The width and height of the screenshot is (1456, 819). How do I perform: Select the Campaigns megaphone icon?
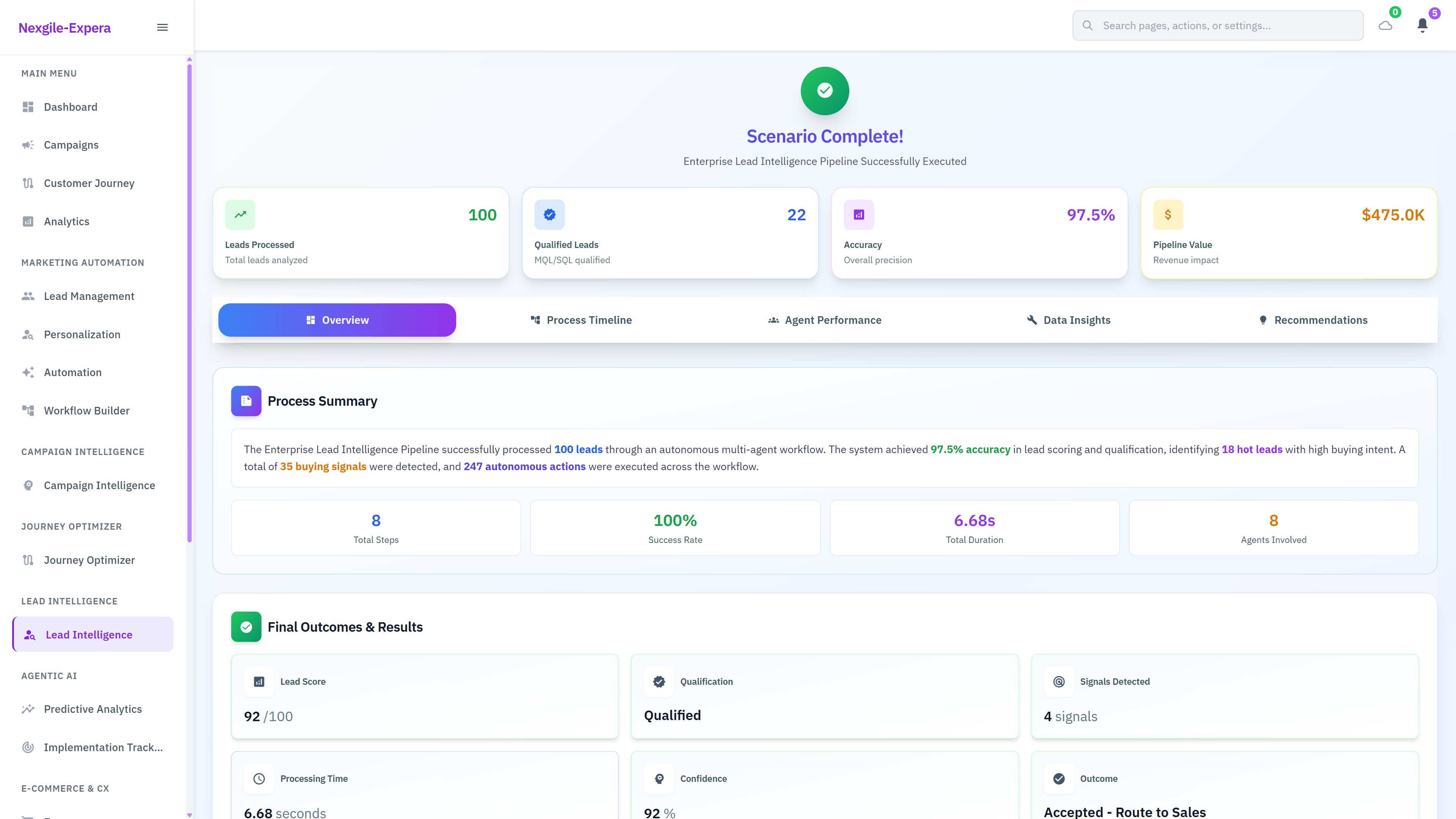[28, 145]
